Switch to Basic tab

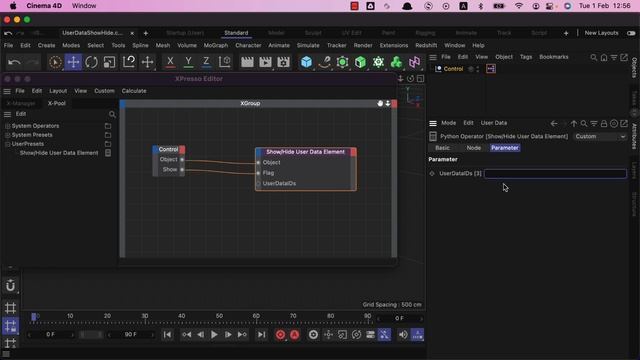point(442,148)
